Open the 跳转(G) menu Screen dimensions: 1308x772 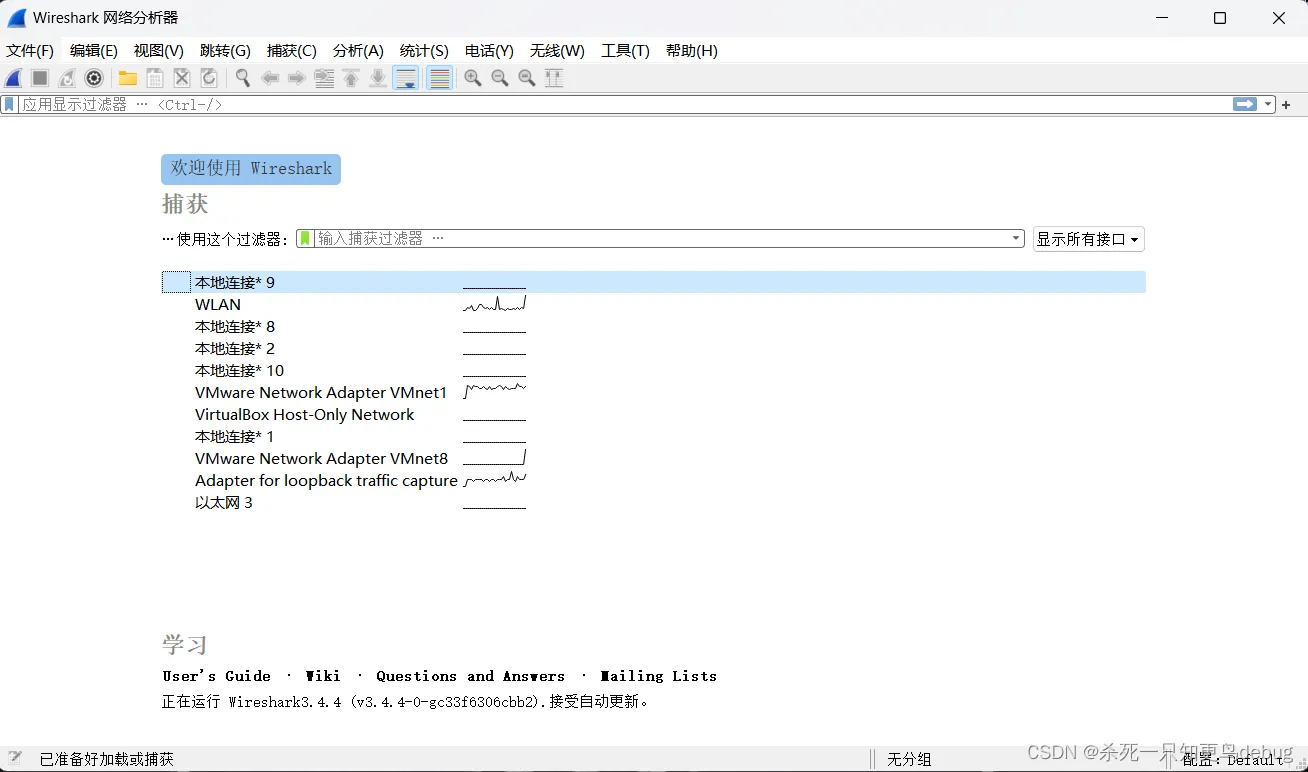coord(225,51)
